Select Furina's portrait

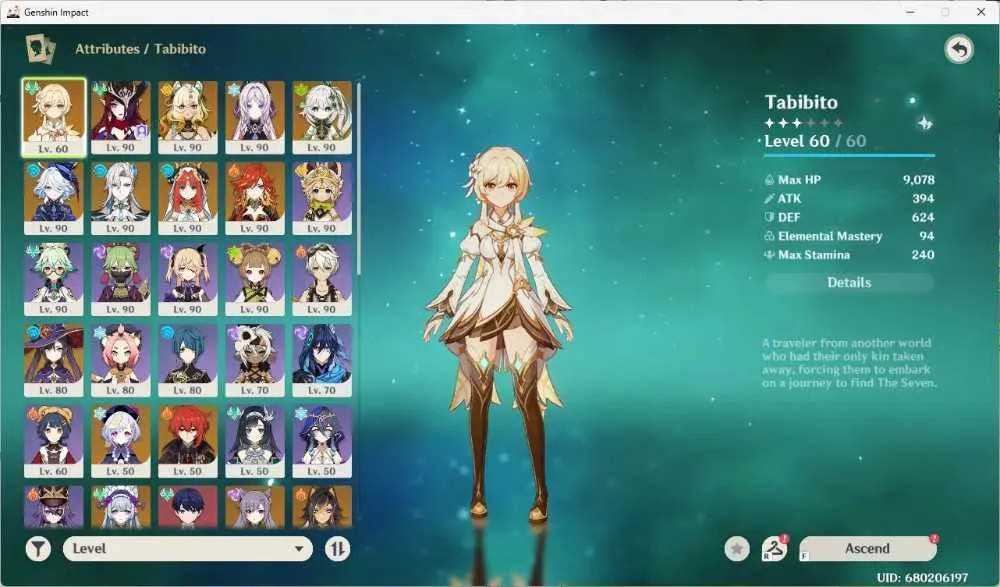(x=54, y=198)
